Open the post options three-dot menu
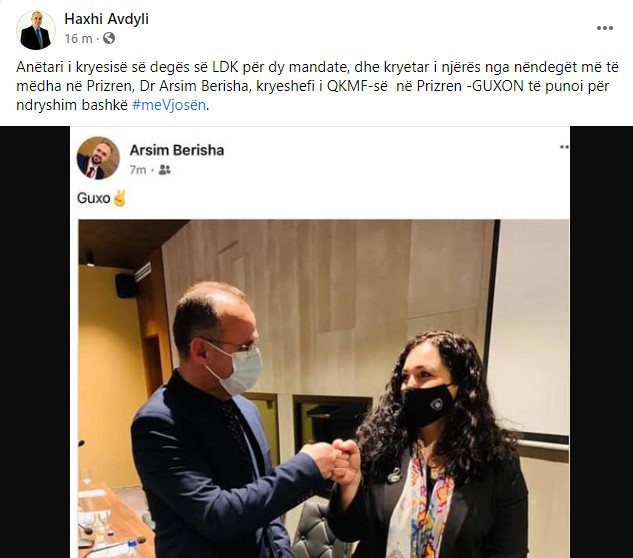The image size is (633, 558). 604,28
